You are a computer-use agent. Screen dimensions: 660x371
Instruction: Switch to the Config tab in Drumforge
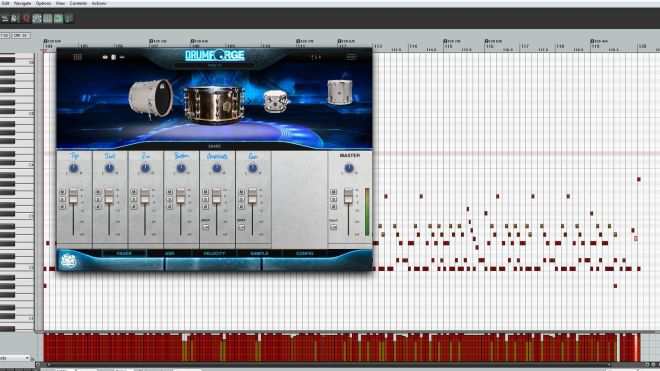click(x=305, y=254)
